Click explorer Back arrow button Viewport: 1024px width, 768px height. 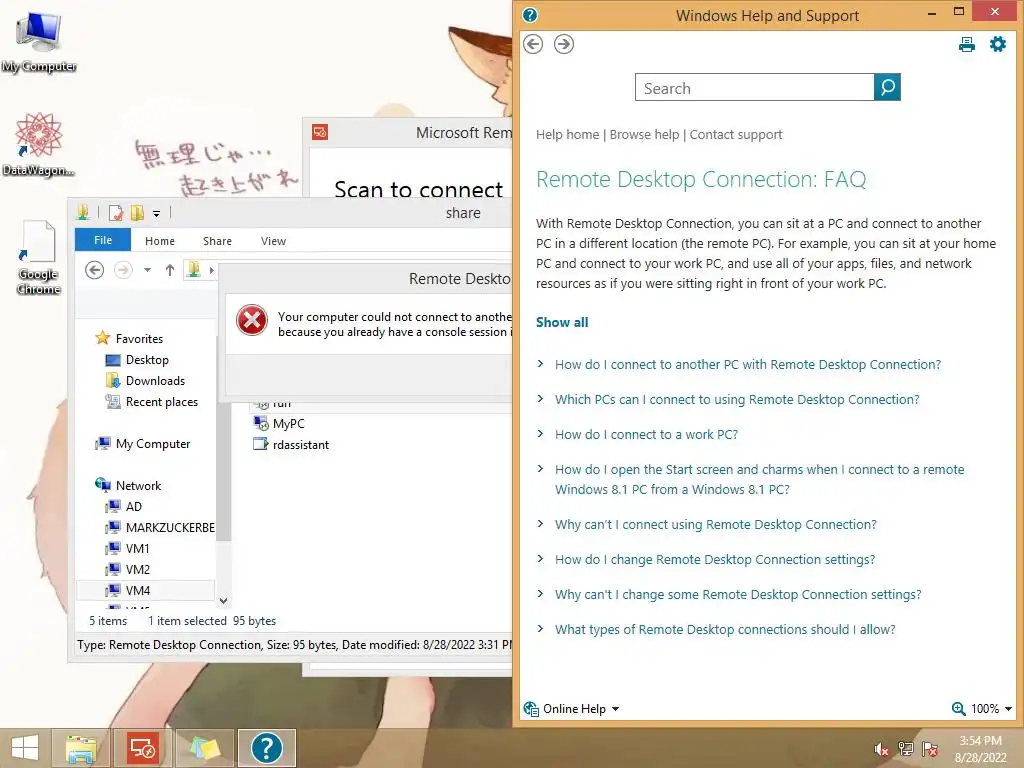pyautogui.click(x=94, y=270)
